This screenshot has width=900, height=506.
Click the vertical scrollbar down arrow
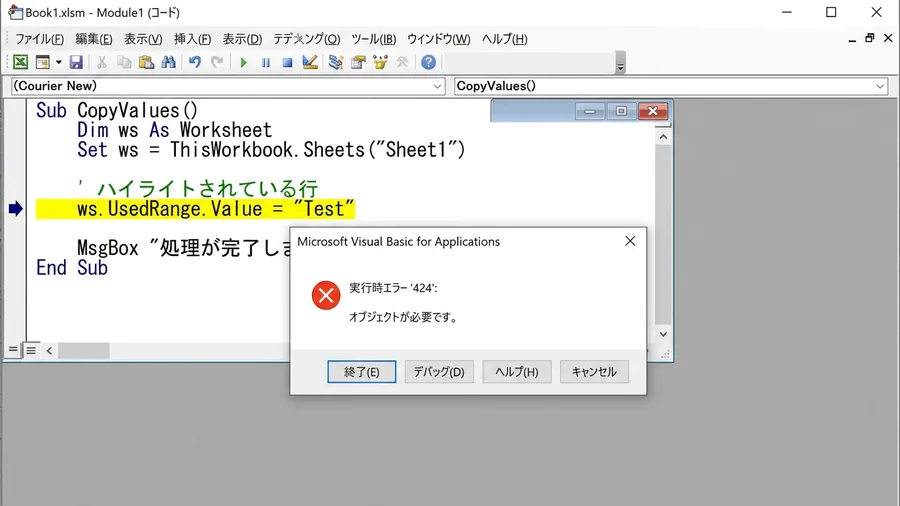tap(663, 334)
